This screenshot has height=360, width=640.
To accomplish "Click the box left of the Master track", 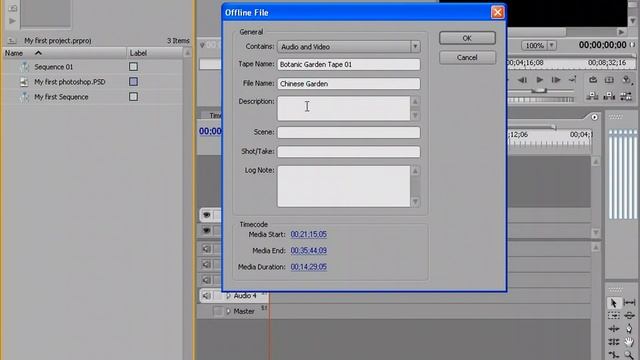I will click(x=218, y=311).
